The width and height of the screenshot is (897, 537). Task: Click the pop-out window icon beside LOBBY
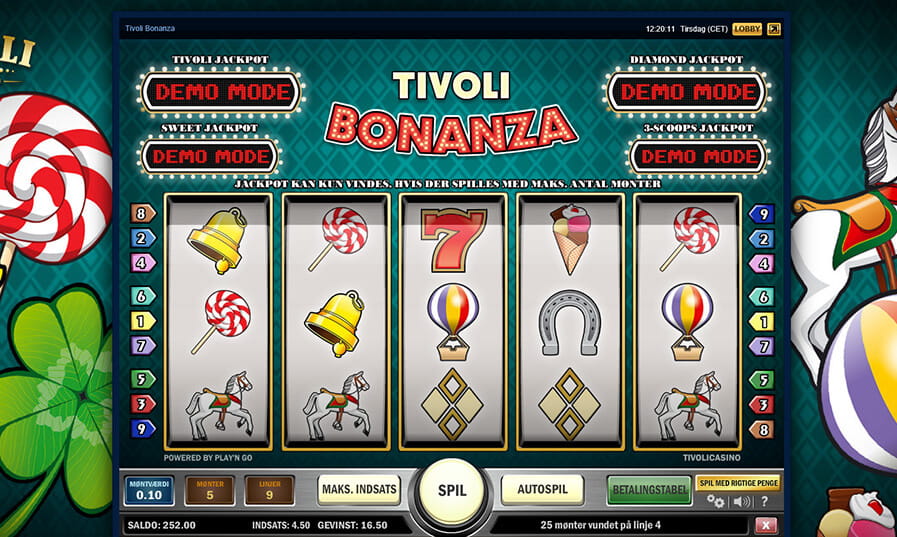pos(774,29)
